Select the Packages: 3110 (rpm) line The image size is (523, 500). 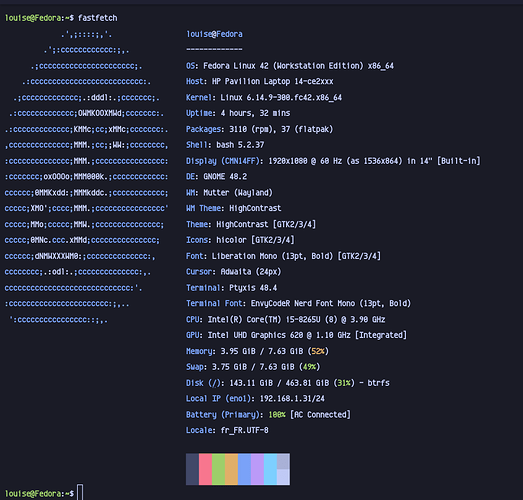pyautogui.click(x=259, y=129)
